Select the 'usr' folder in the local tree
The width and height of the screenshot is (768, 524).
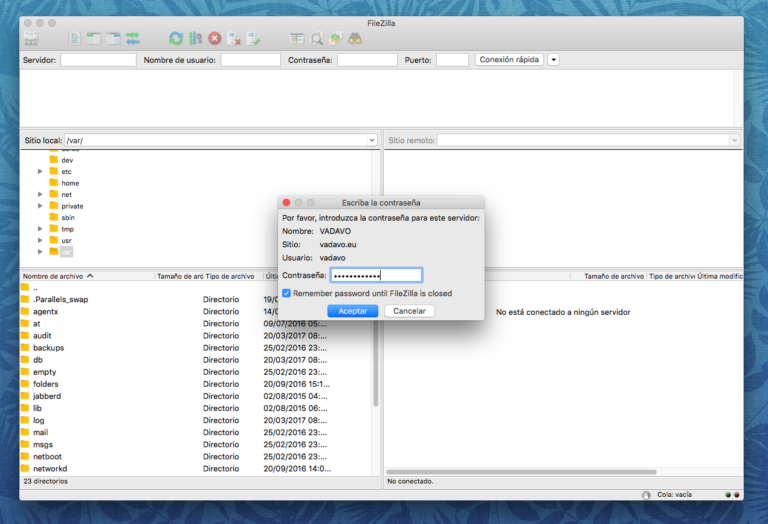pos(67,240)
